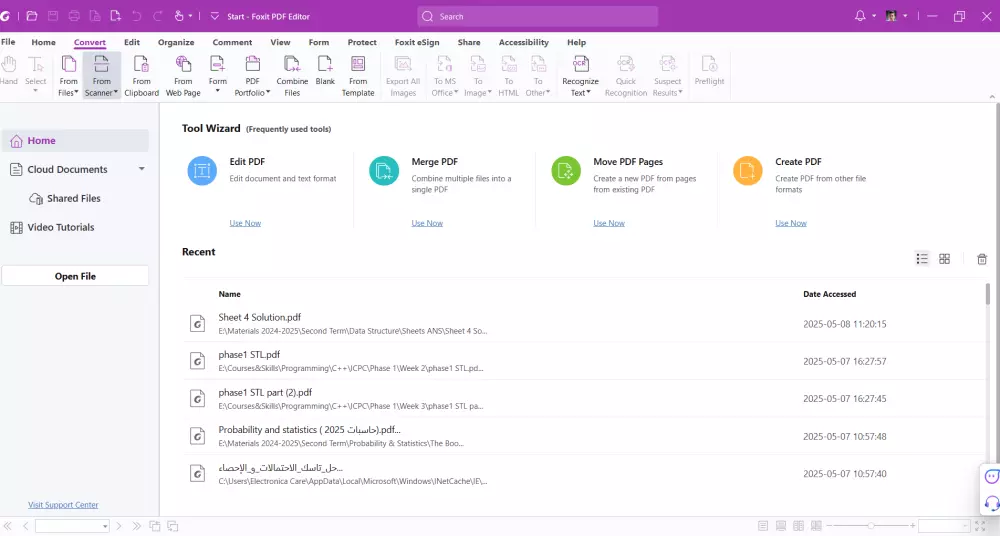Choose the Select text tool
This screenshot has height=536, width=1000.
pyautogui.click(x=36, y=74)
